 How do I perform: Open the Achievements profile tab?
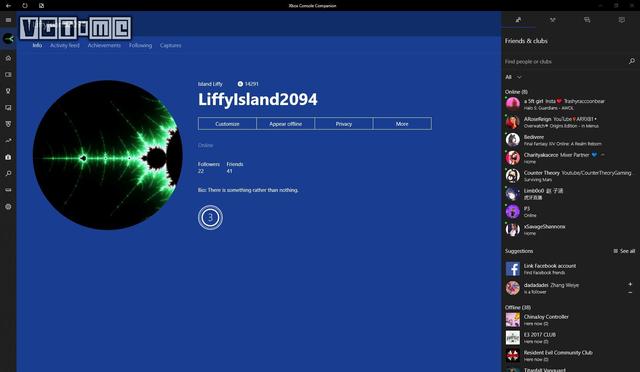[x=104, y=45]
